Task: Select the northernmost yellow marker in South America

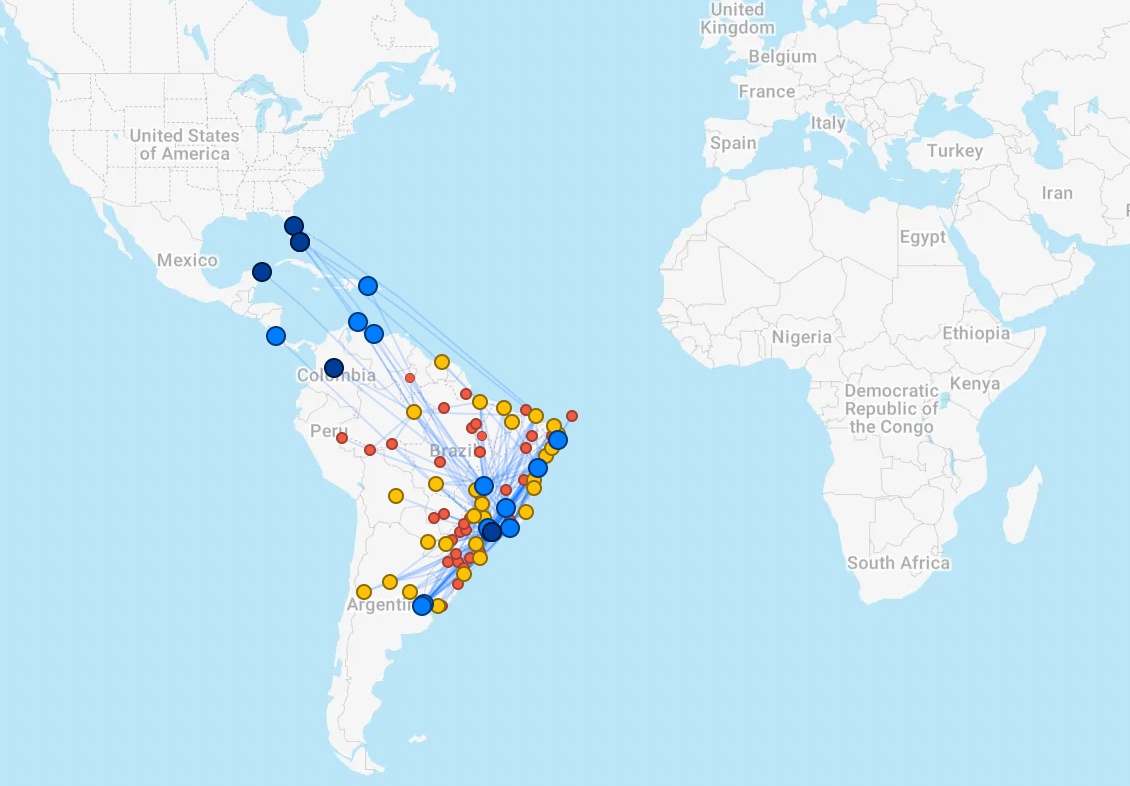Action: (442, 362)
